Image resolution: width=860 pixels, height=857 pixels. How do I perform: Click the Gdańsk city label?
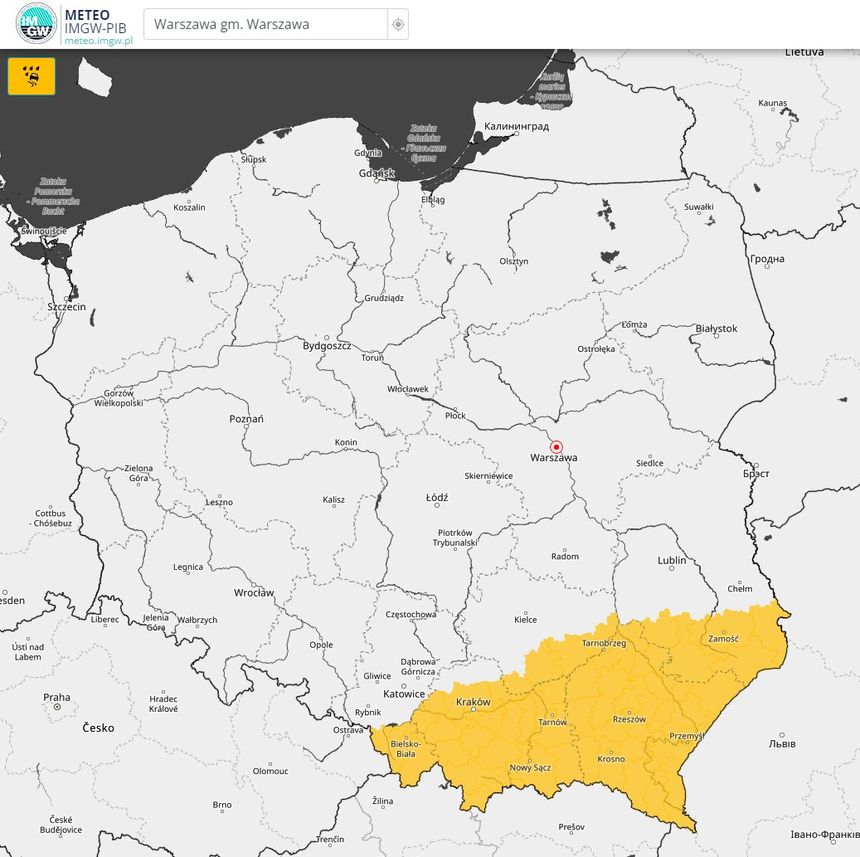[x=376, y=173]
